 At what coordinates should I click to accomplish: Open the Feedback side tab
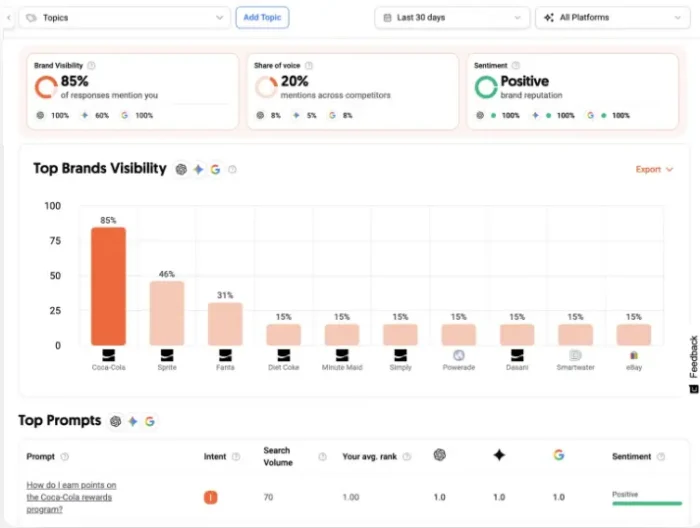pos(694,364)
